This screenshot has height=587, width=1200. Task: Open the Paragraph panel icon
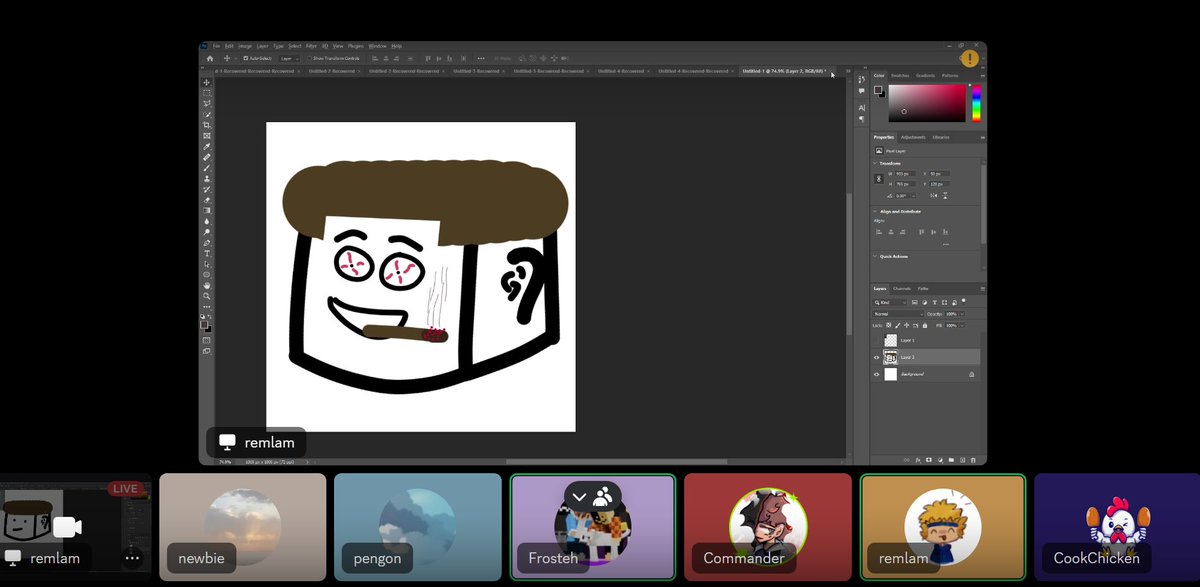862,120
